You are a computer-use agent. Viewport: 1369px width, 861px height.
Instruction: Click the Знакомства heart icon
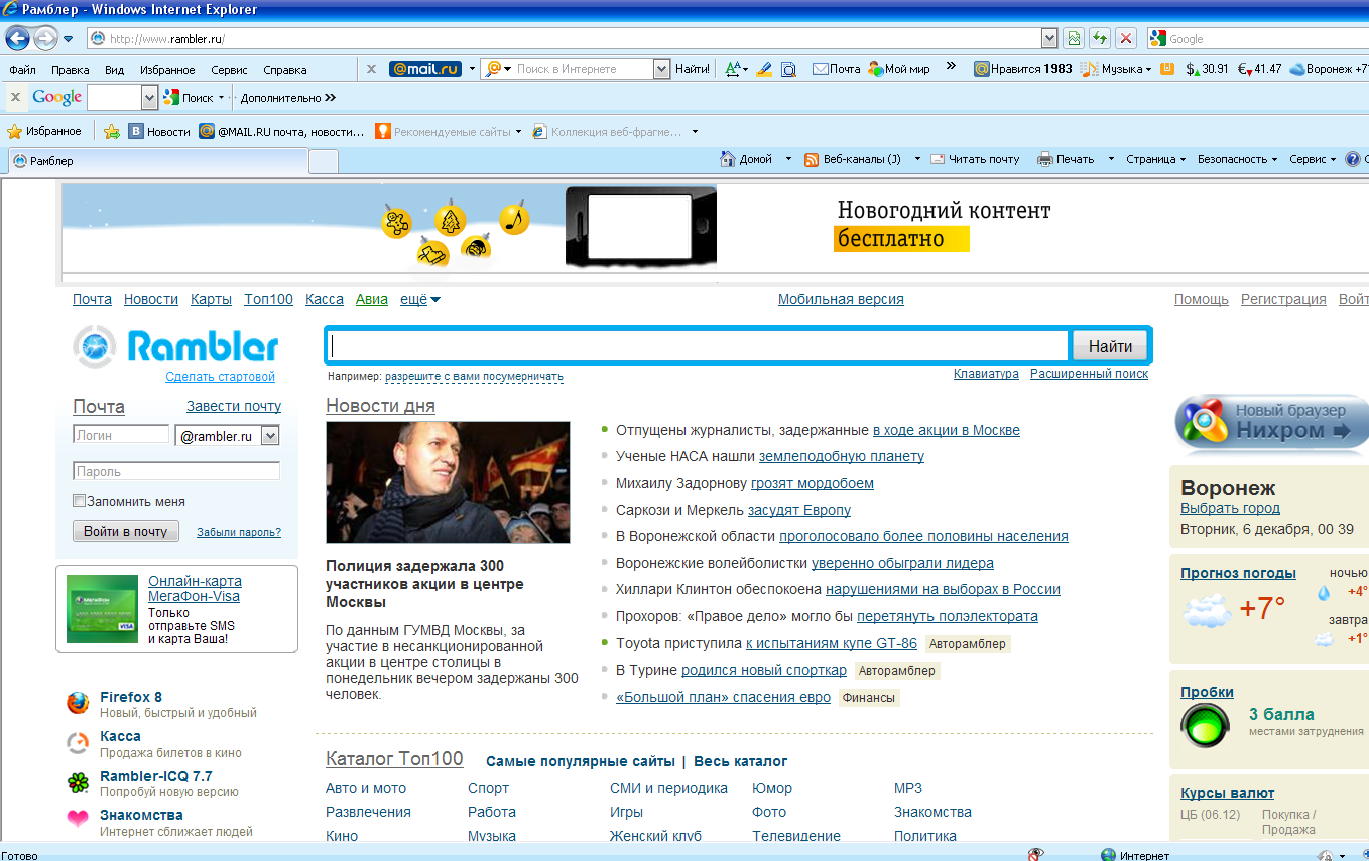pos(78,819)
